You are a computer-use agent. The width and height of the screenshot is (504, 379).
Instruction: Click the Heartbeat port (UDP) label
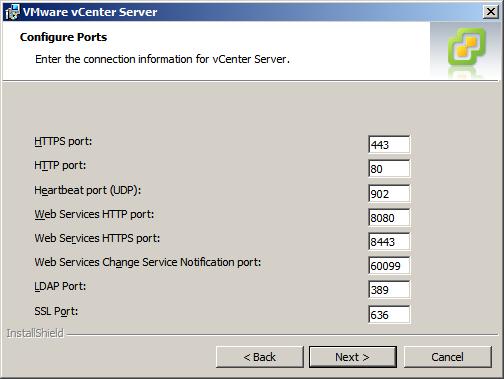click(88, 190)
